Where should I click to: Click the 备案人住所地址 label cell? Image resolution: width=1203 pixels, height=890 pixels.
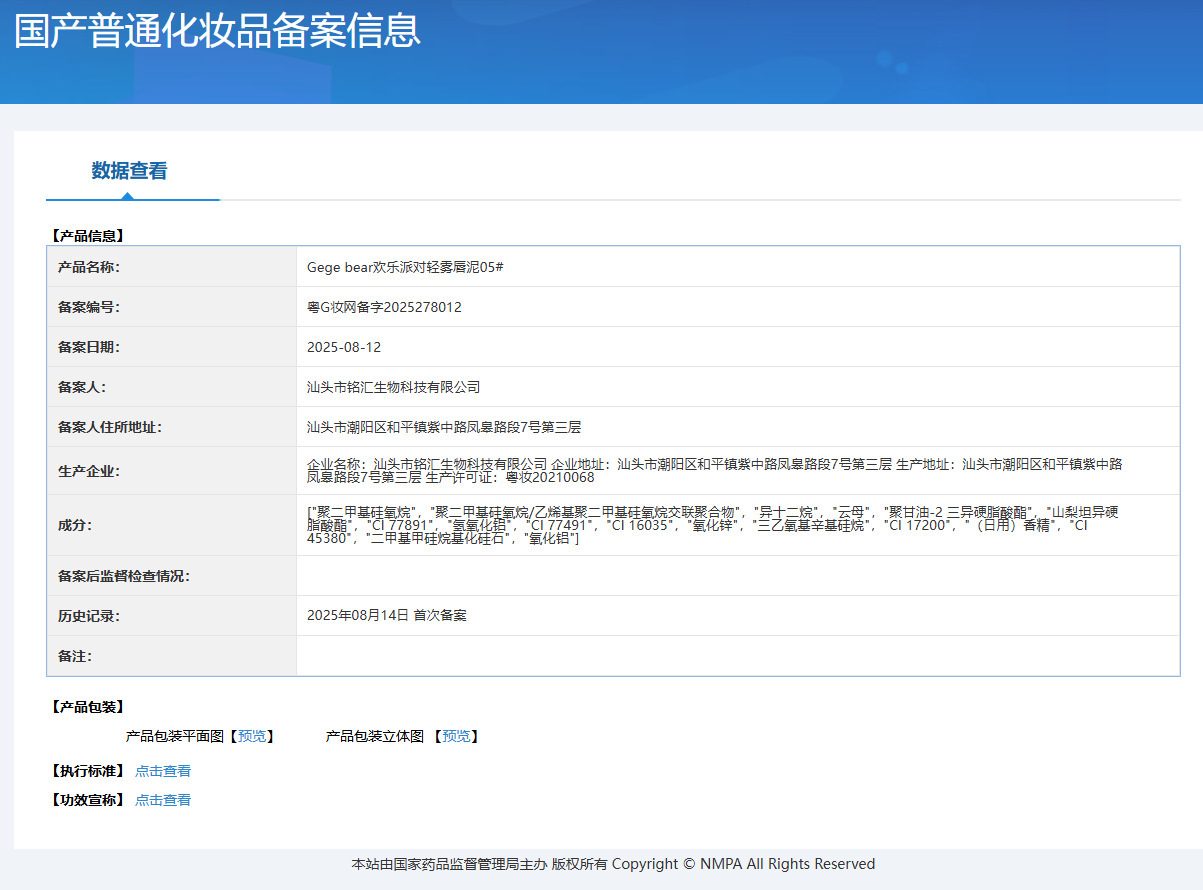[x=172, y=427]
